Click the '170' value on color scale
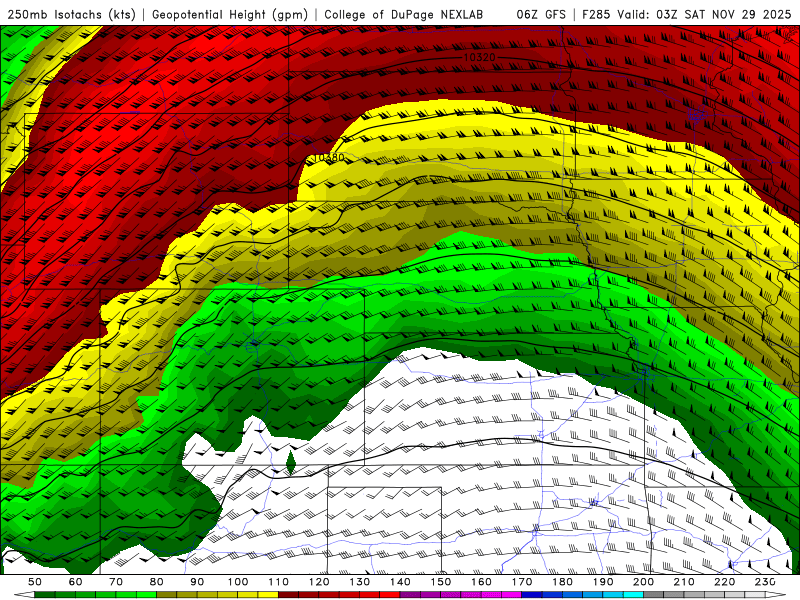 click(x=521, y=582)
